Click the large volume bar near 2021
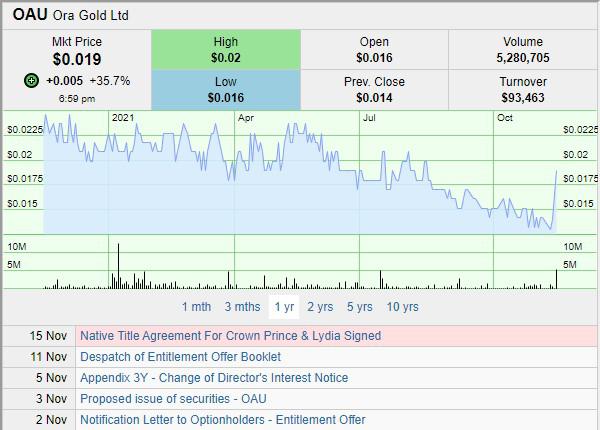Image resolution: width=600 pixels, height=430 pixels. pyautogui.click(x=118, y=266)
